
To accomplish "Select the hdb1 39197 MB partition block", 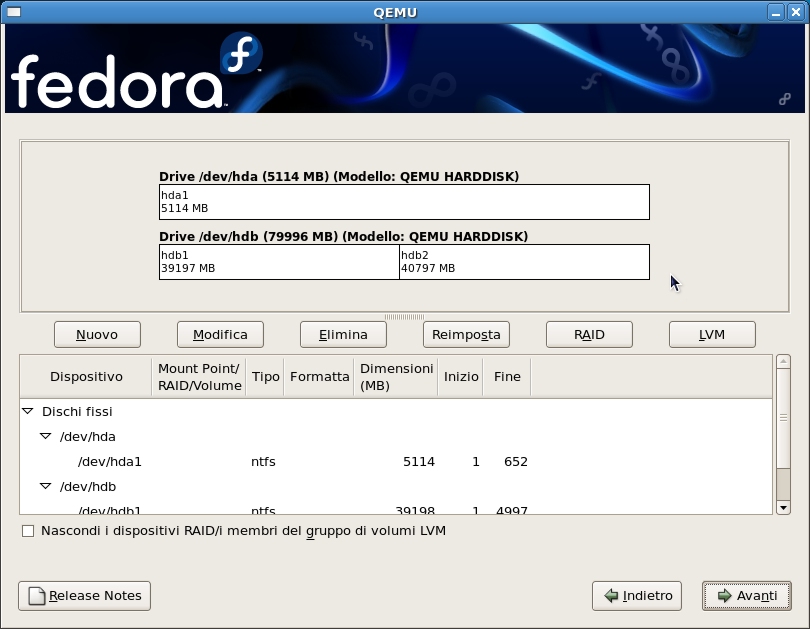I will 279,262.
